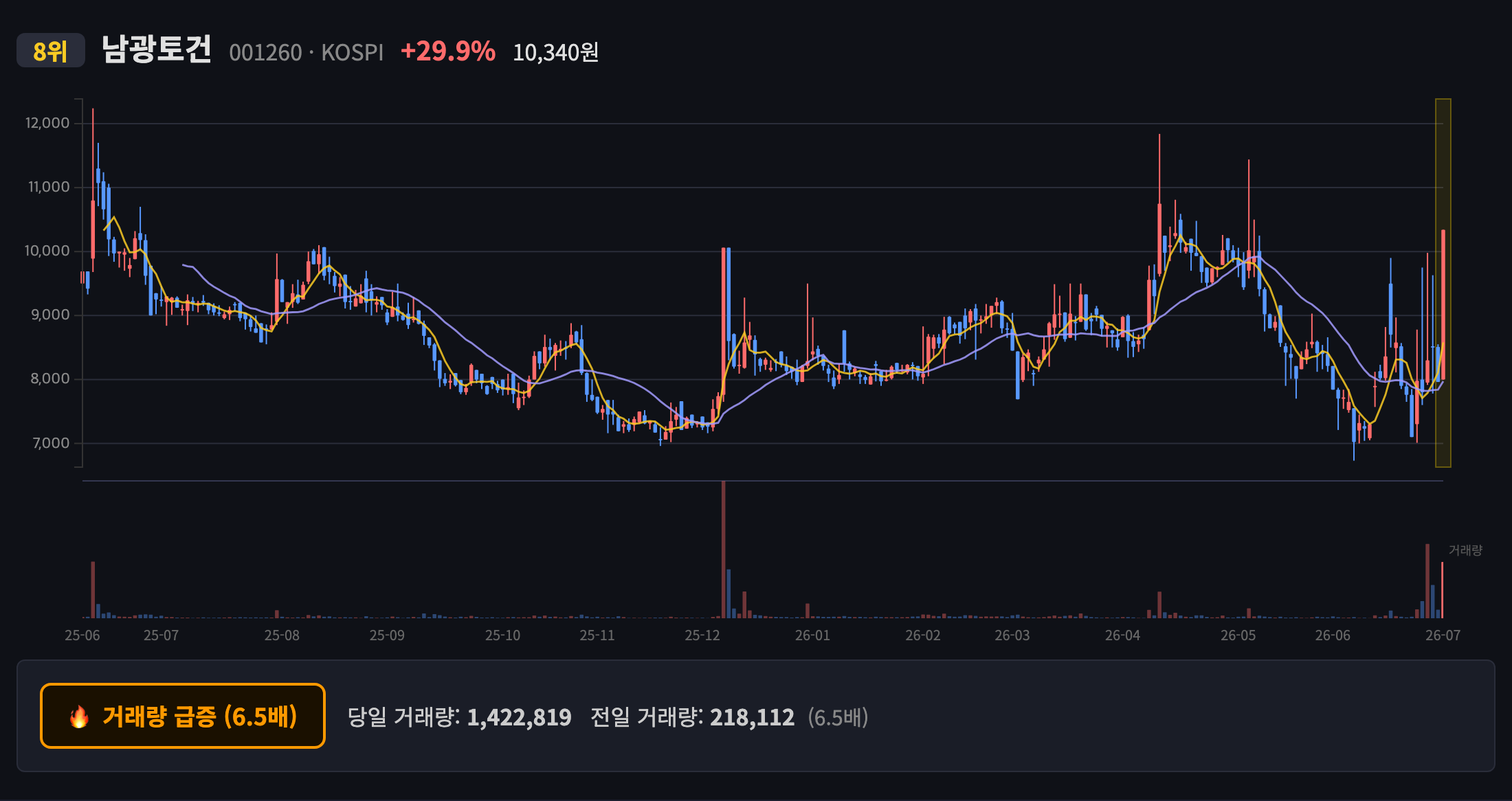Click the 거래량 volume chart label
This screenshot has height=801, width=1512.
(x=1465, y=550)
